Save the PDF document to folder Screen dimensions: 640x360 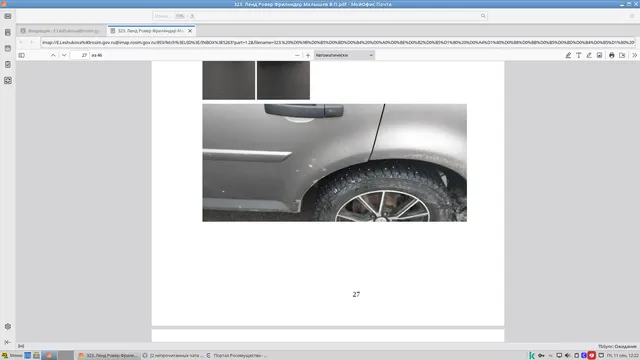click(x=622, y=55)
